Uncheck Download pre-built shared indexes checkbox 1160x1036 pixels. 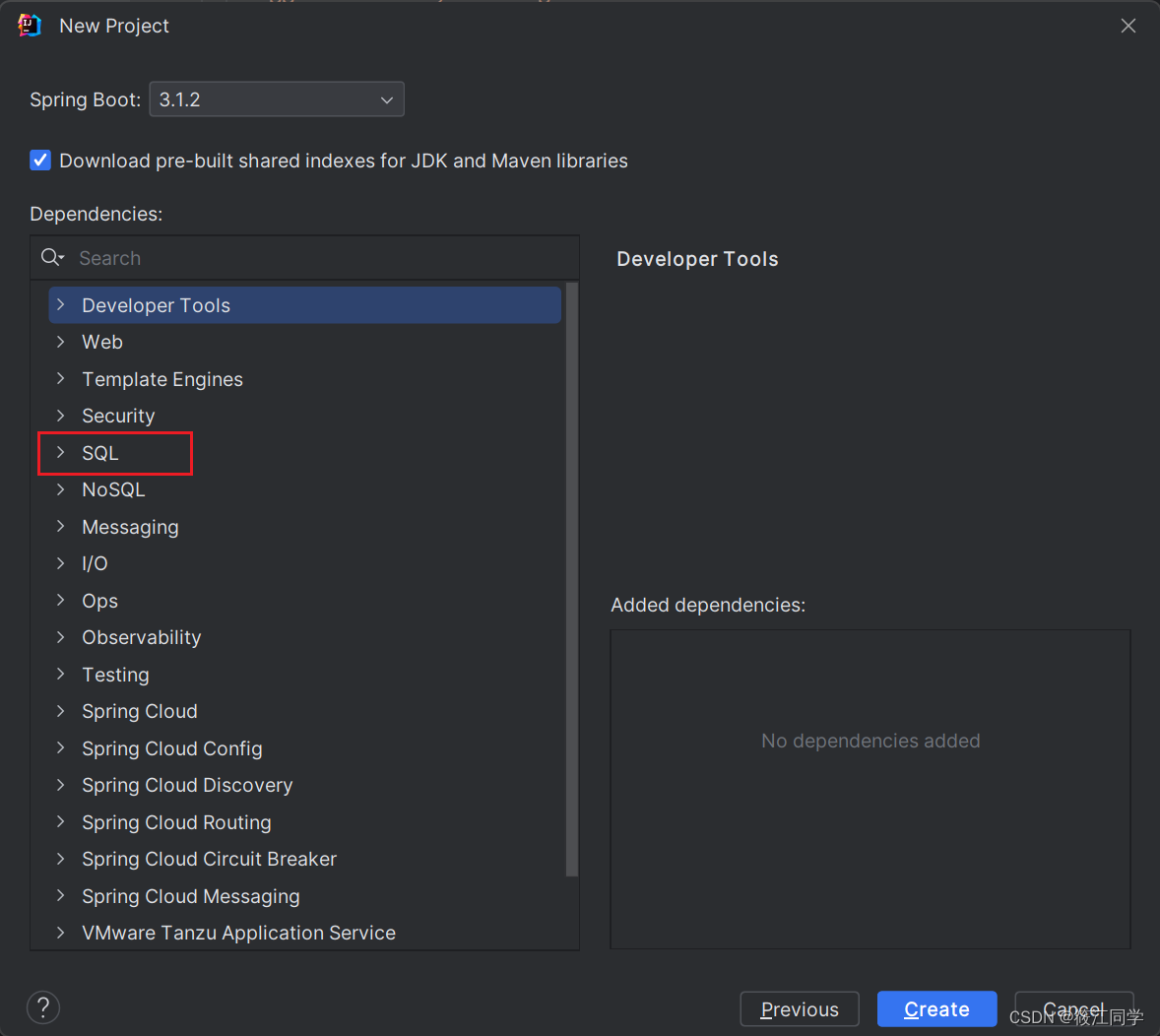point(40,160)
